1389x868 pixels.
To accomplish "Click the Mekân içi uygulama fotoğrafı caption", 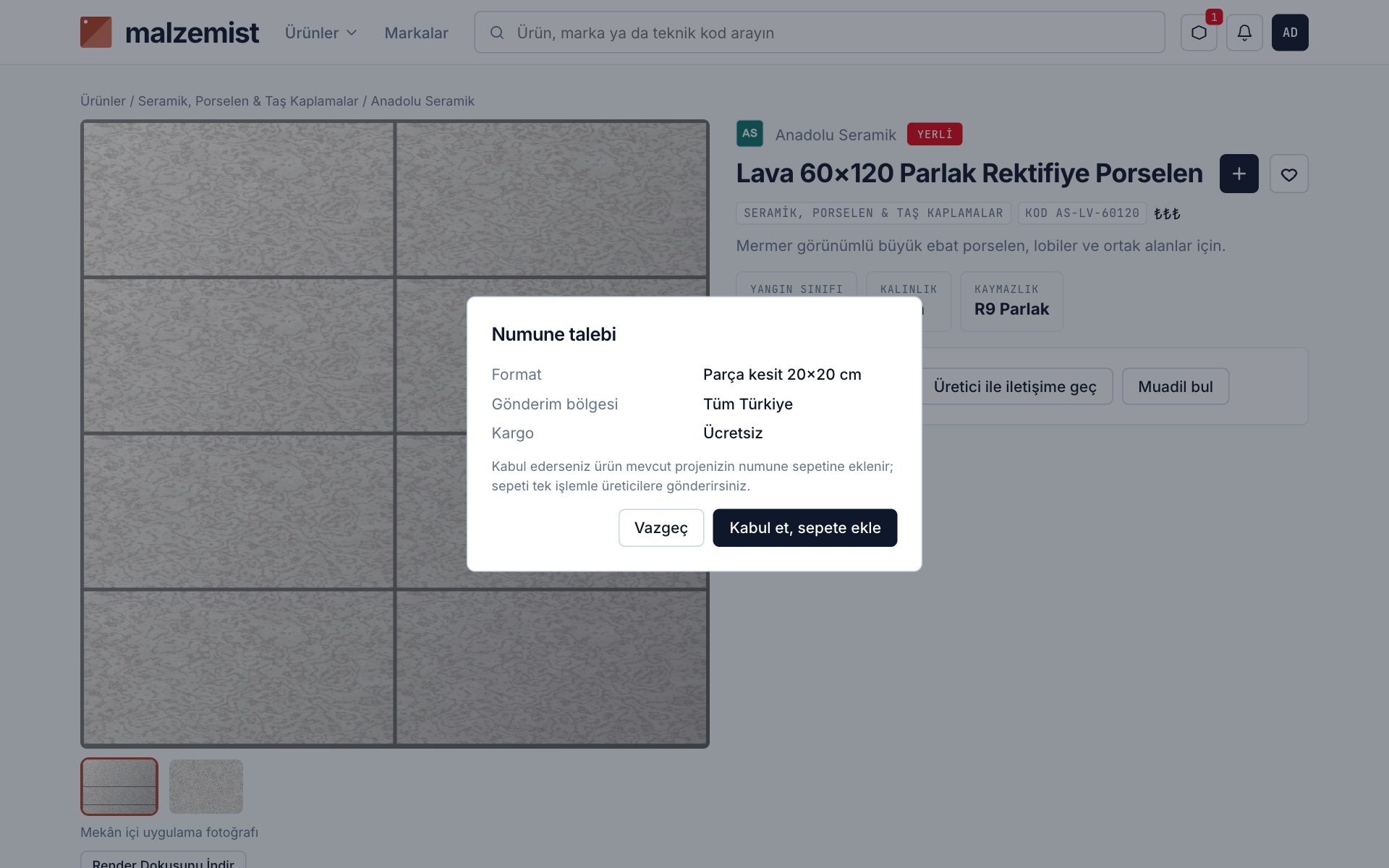I will click(x=169, y=833).
